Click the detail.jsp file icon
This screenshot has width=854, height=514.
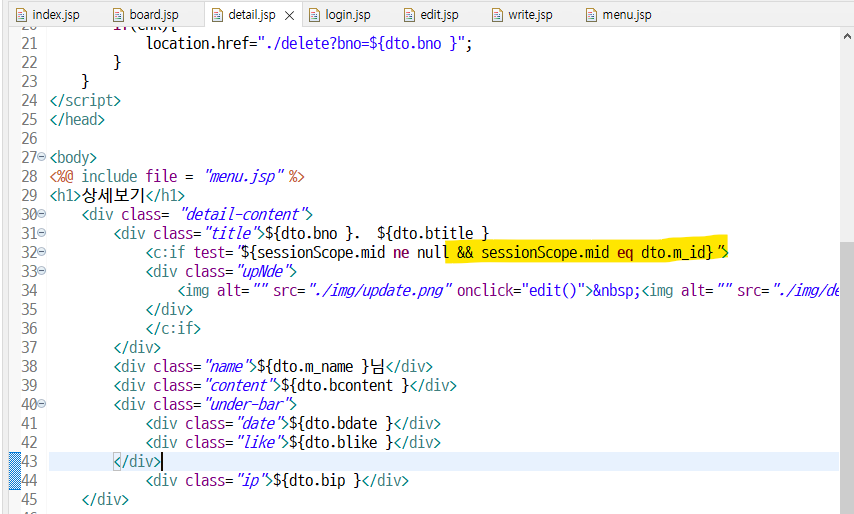(x=217, y=15)
